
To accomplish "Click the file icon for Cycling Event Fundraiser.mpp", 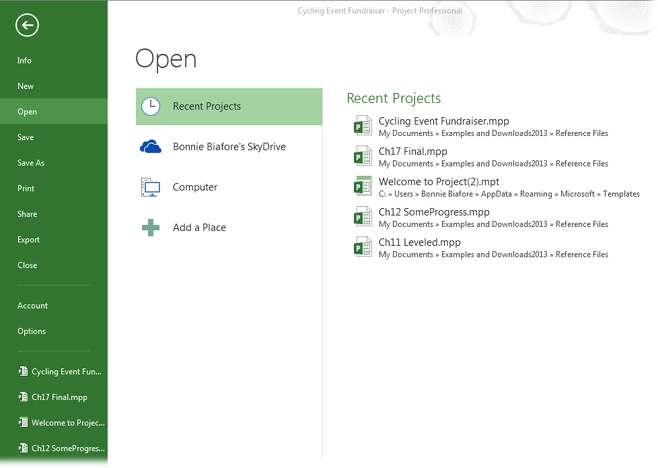I will (x=363, y=126).
